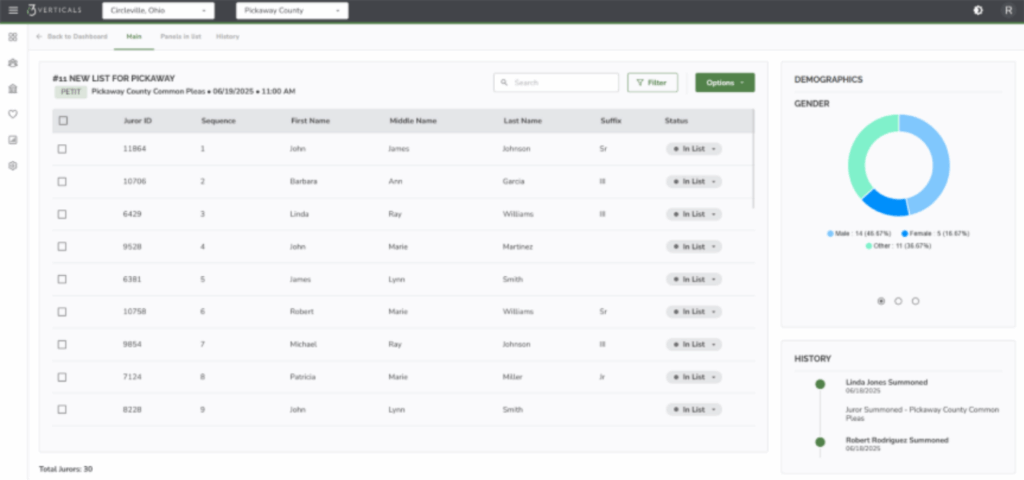Open the Pickaway County dropdown
Screen dimensions: 1024x480
click(291, 10)
